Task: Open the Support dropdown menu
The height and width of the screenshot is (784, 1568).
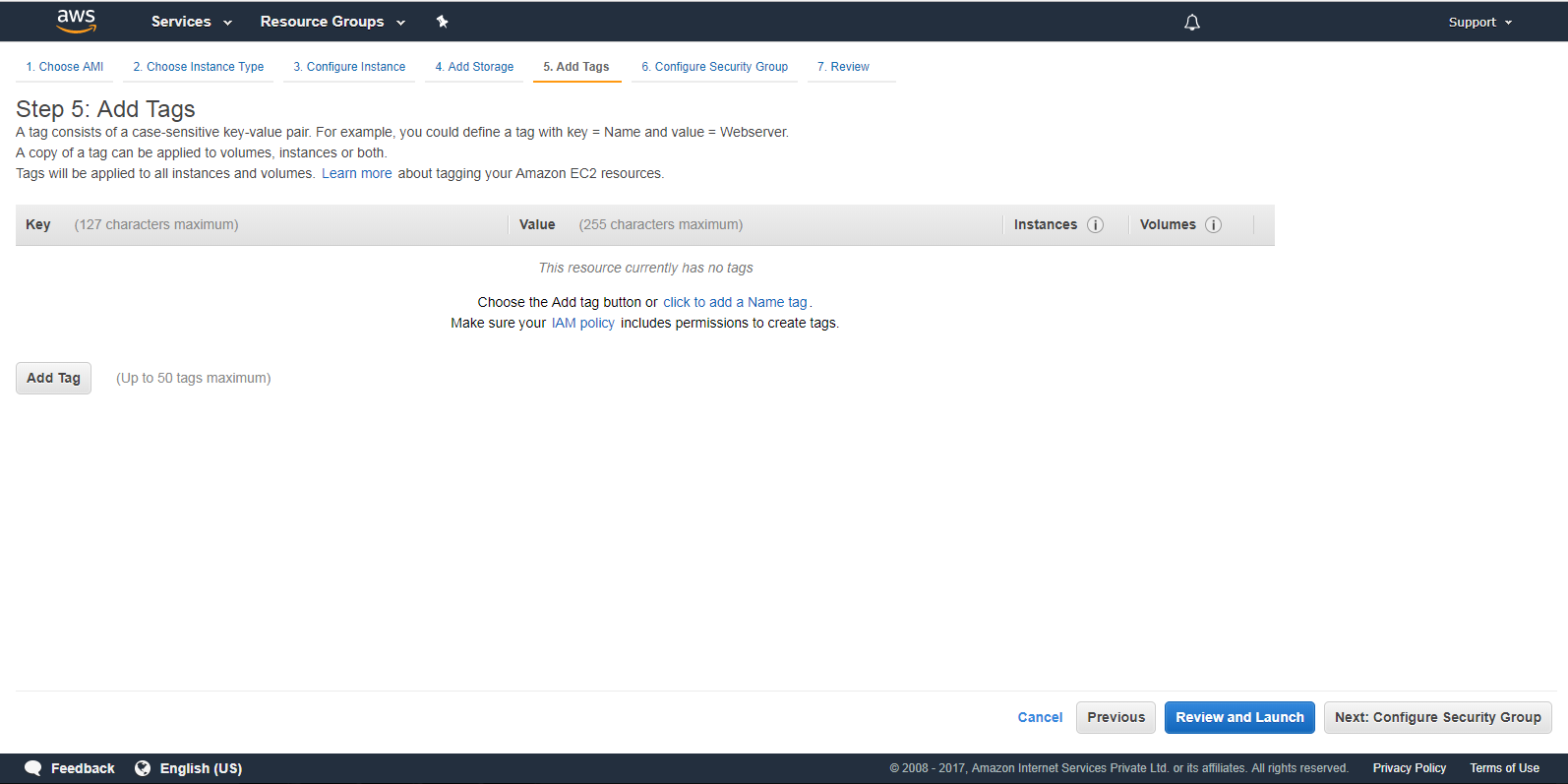Action: point(1479,22)
